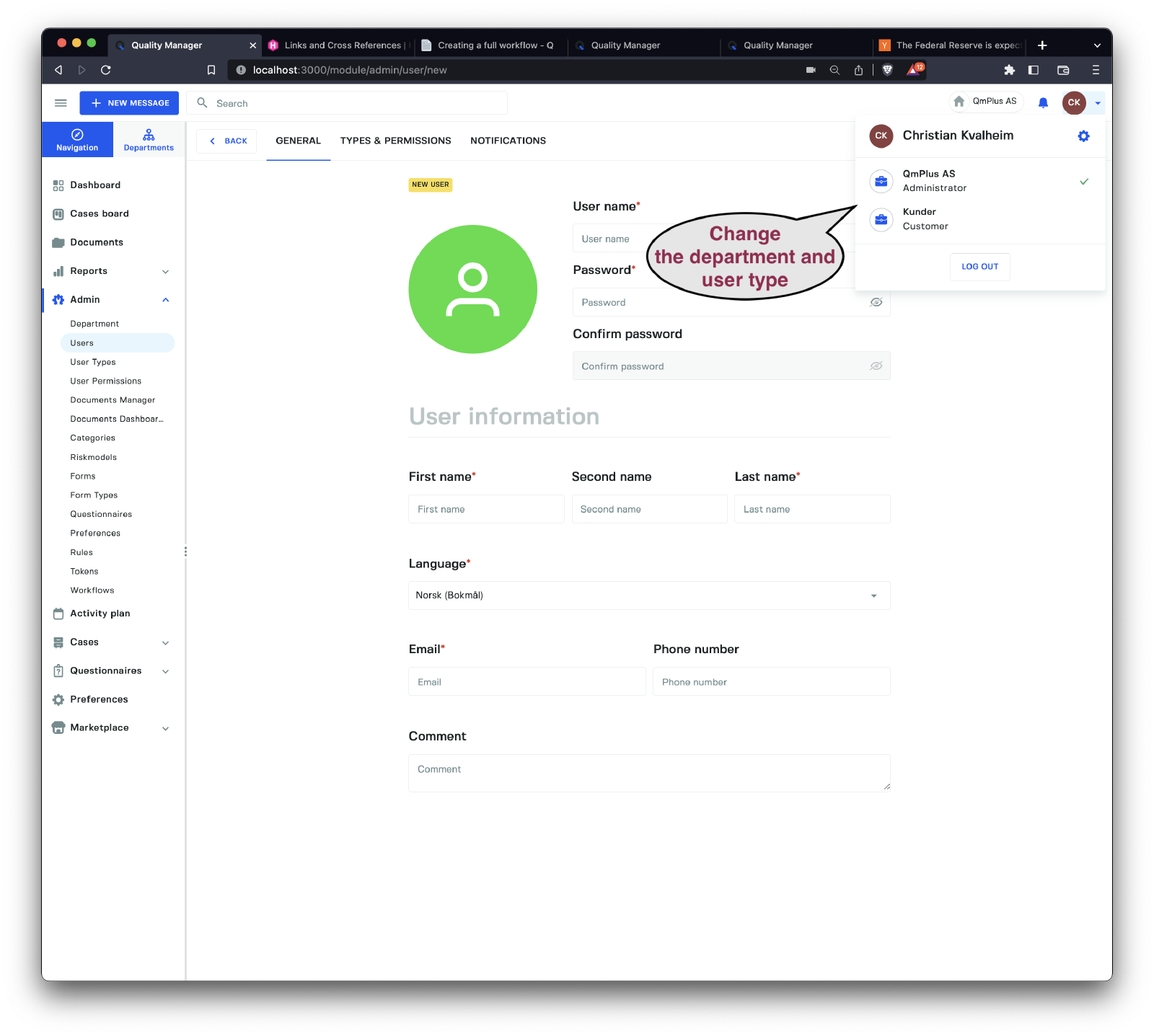
Task: Open the Language dropdown
Action: (648, 596)
